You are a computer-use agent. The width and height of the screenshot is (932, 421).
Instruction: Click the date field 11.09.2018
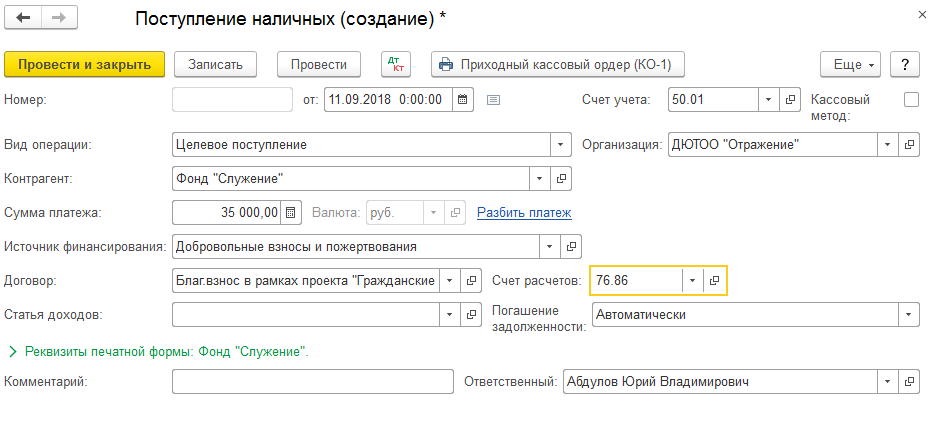tap(389, 100)
